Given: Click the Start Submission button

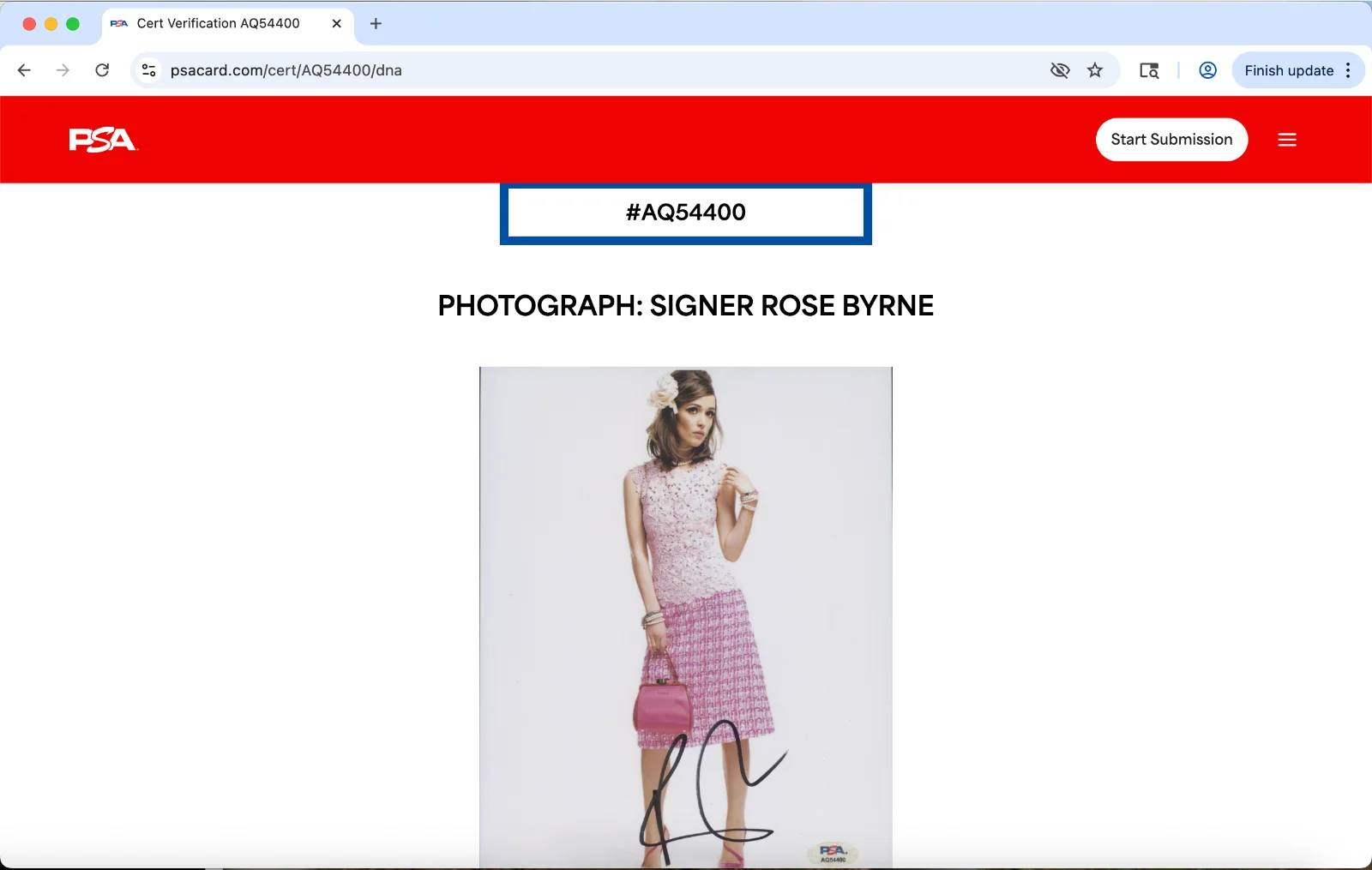Looking at the screenshot, I should [1171, 140].
